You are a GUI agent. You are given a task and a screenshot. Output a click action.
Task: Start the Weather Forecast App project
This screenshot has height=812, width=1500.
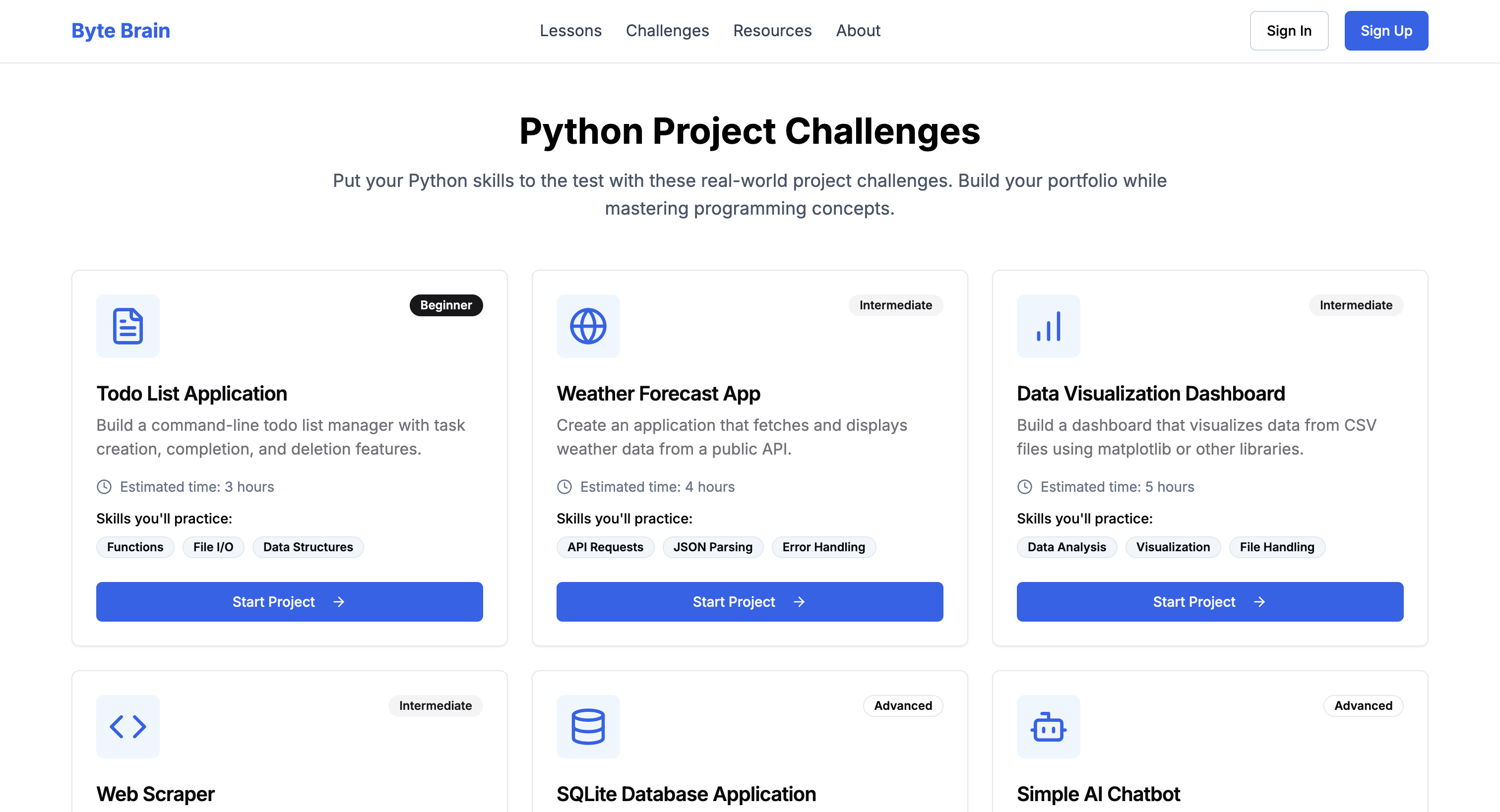coord(750,601)
